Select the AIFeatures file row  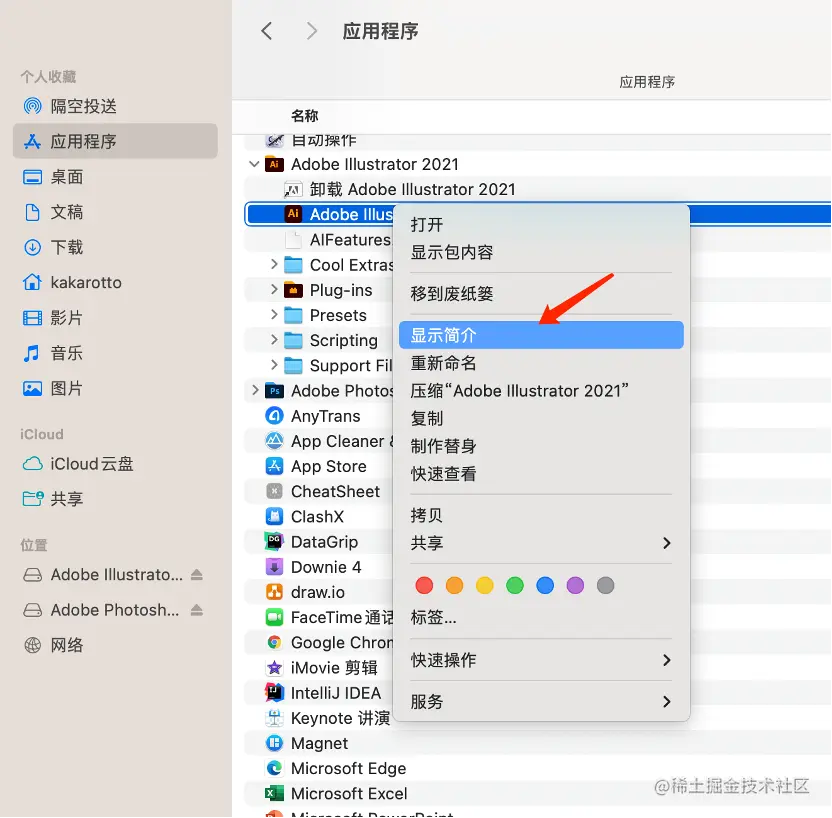click(x=318, y=240)
